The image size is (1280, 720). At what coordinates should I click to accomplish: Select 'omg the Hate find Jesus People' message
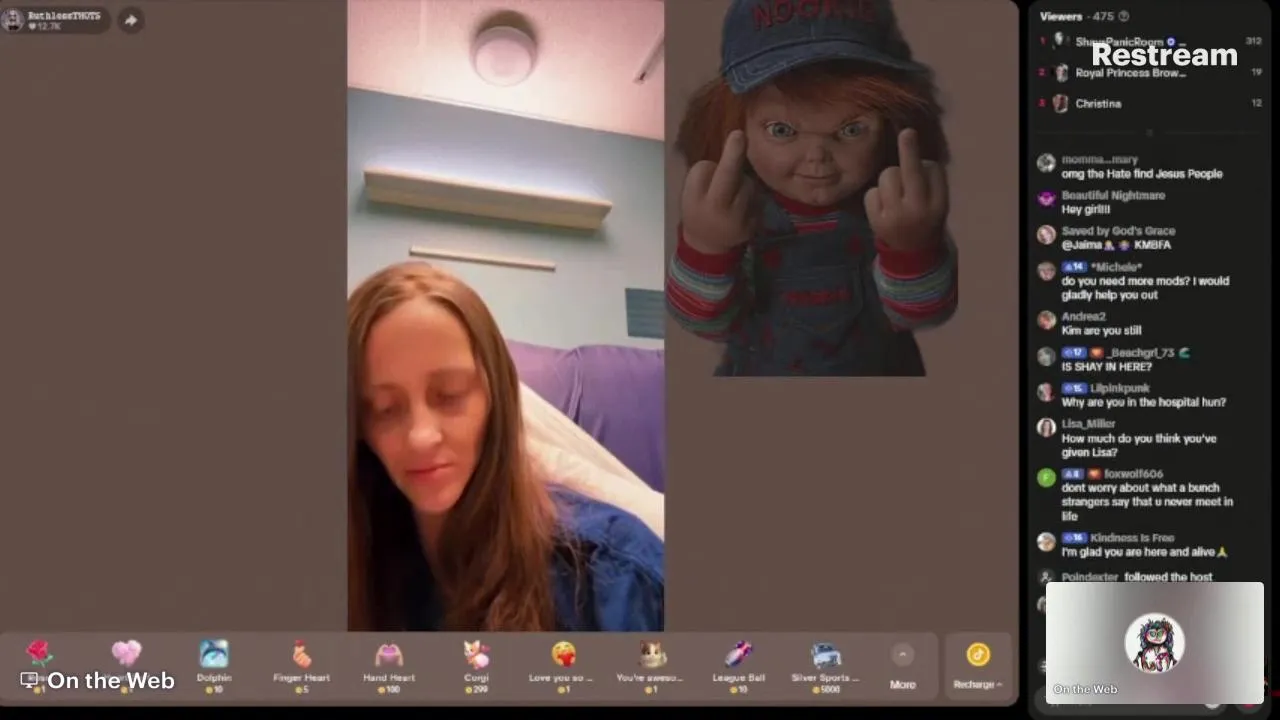pyautogui.click(x=1142, y=174)
